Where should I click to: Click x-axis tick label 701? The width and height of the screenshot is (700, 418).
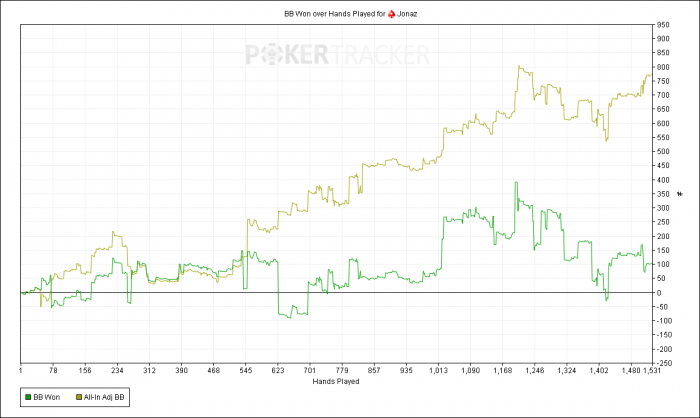[309, 370]
